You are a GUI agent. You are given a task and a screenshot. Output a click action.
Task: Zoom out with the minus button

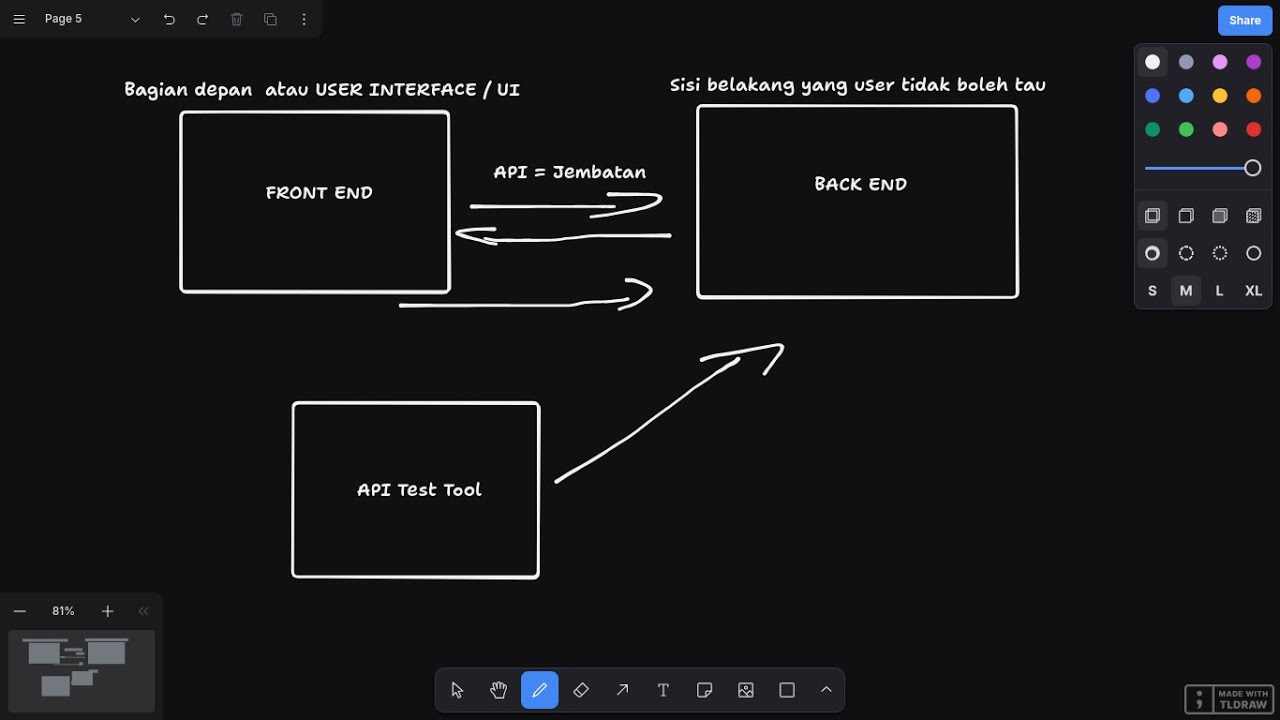[x=19, y=611]
